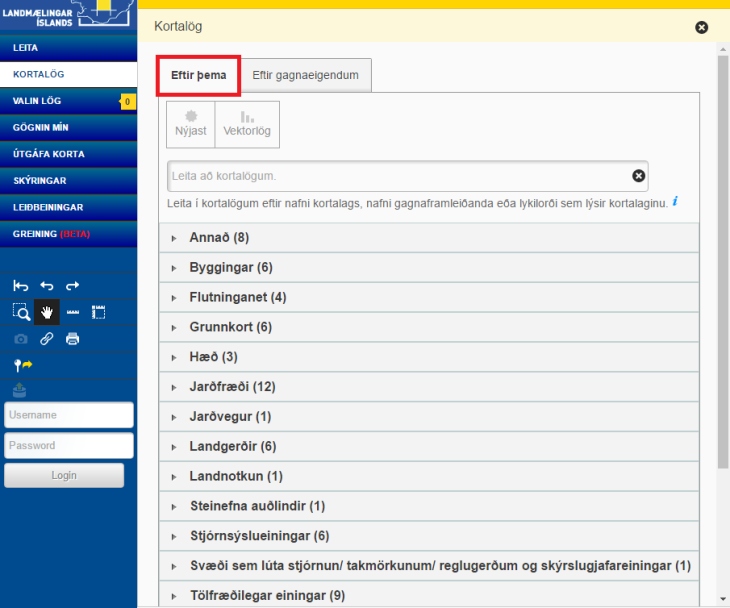Pick the ruler measure tool
Screen dimensions: 730x608
(73, 312)
